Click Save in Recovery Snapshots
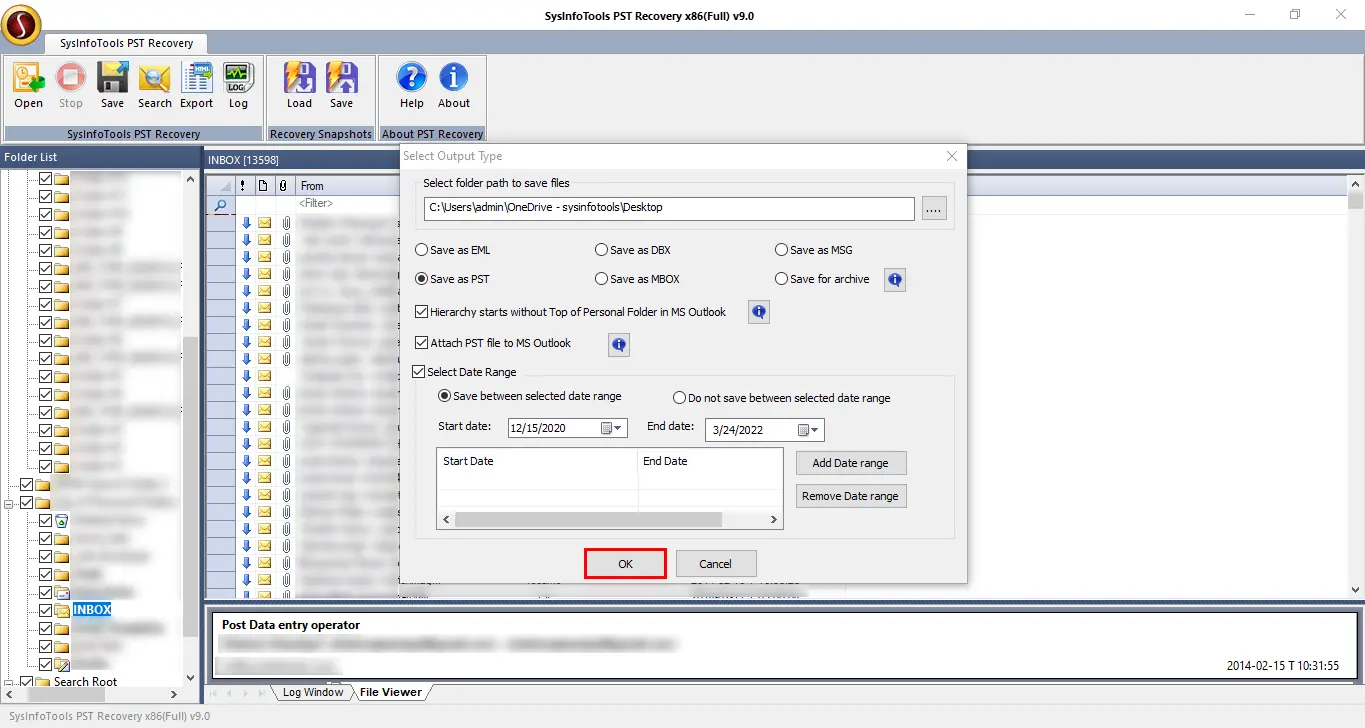 (342, 86)
